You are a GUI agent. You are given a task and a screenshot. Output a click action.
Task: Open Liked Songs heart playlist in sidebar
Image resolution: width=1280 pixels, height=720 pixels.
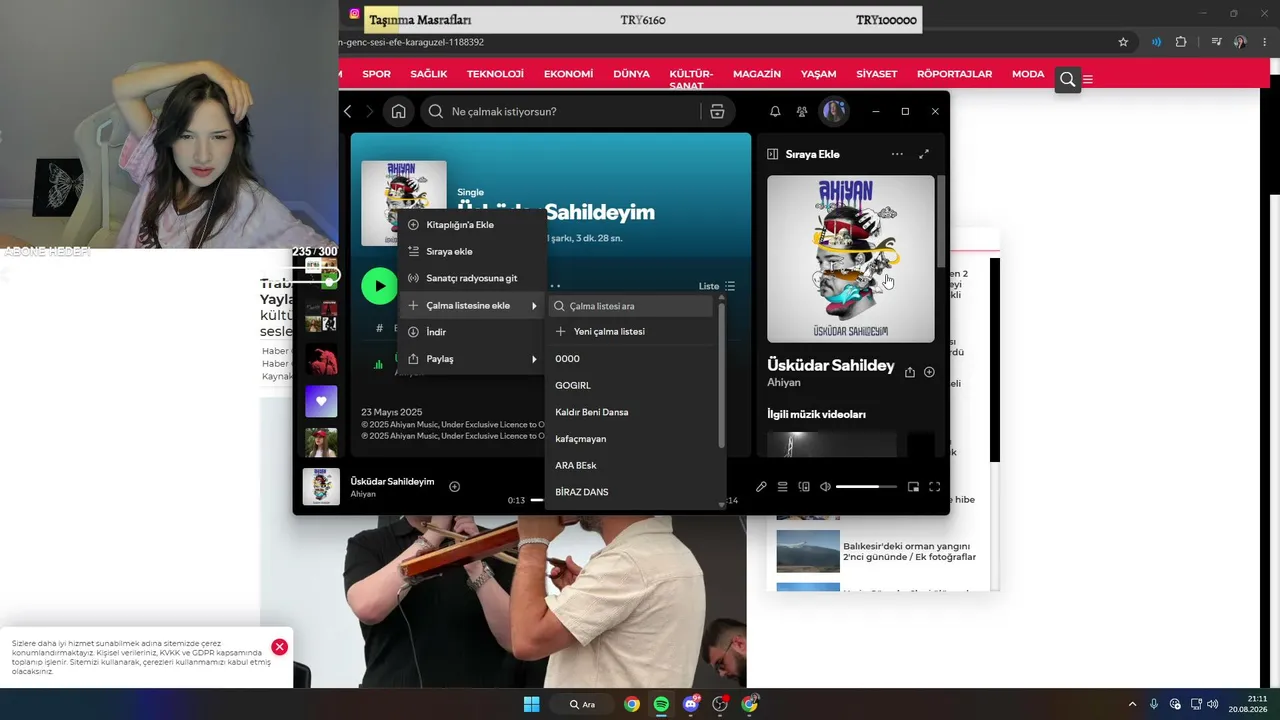tap(321, 401)
